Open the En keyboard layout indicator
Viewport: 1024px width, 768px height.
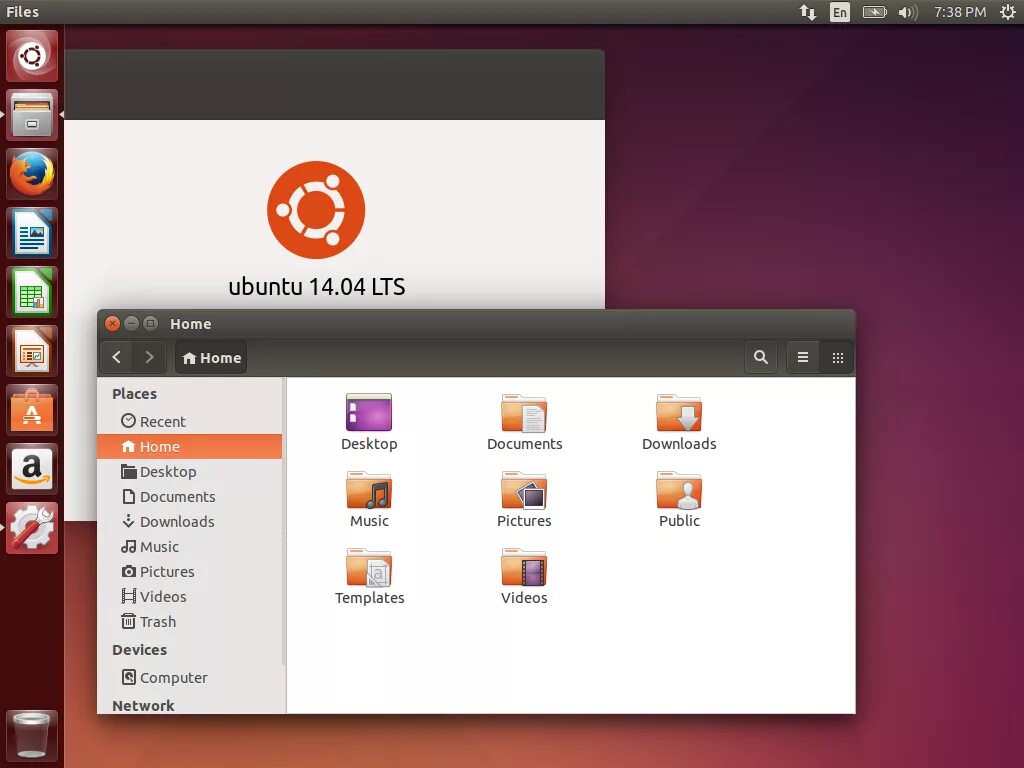[840, 12]
